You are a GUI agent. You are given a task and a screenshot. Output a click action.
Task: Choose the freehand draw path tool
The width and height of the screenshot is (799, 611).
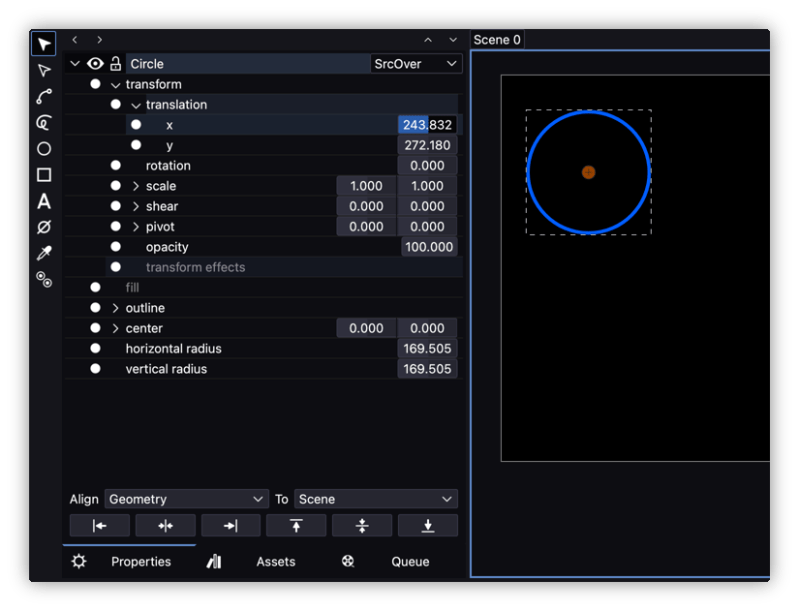coord(44,122)
